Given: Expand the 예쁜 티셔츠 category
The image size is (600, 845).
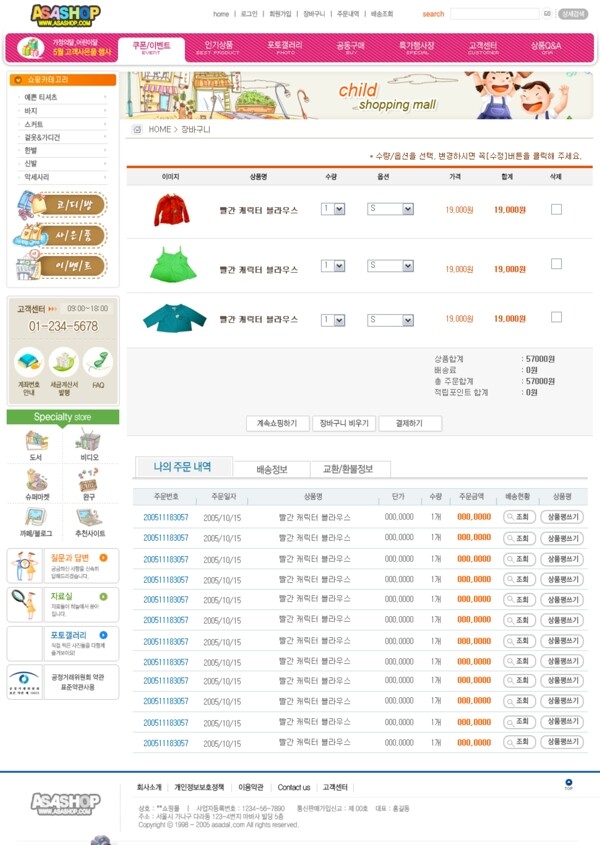Looking at the screenshot, I should click(x=63, y=97).
